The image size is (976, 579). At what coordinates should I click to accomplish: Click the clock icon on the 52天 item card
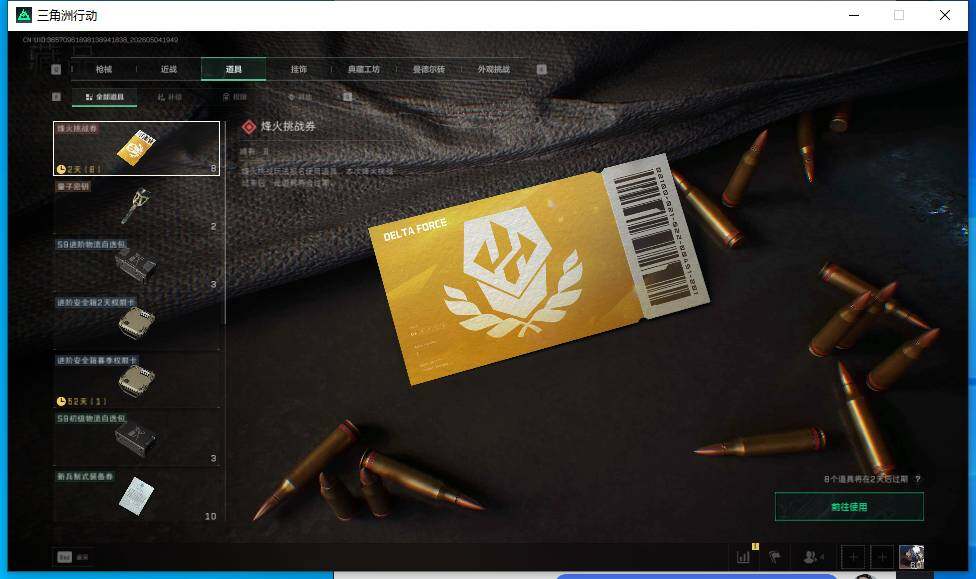pos(61,401)
